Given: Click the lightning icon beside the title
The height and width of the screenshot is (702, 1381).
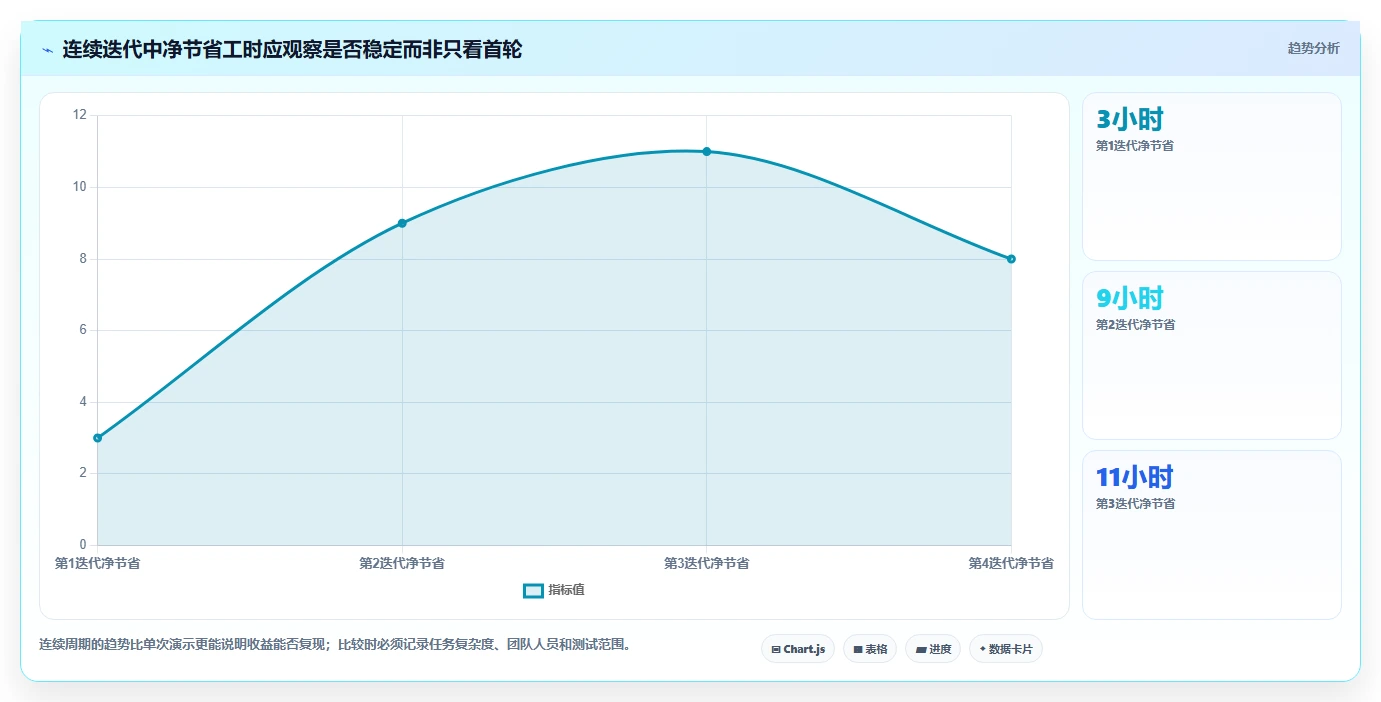Looking at the screenshot, I should click(x=47, y=50).
